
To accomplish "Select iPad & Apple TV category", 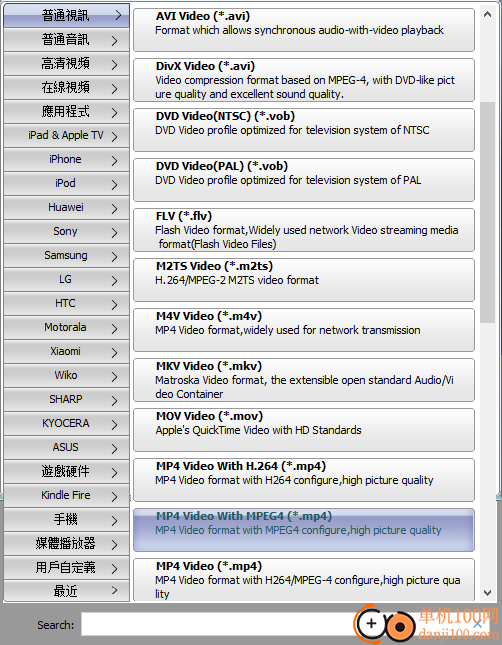I will 67,135.
